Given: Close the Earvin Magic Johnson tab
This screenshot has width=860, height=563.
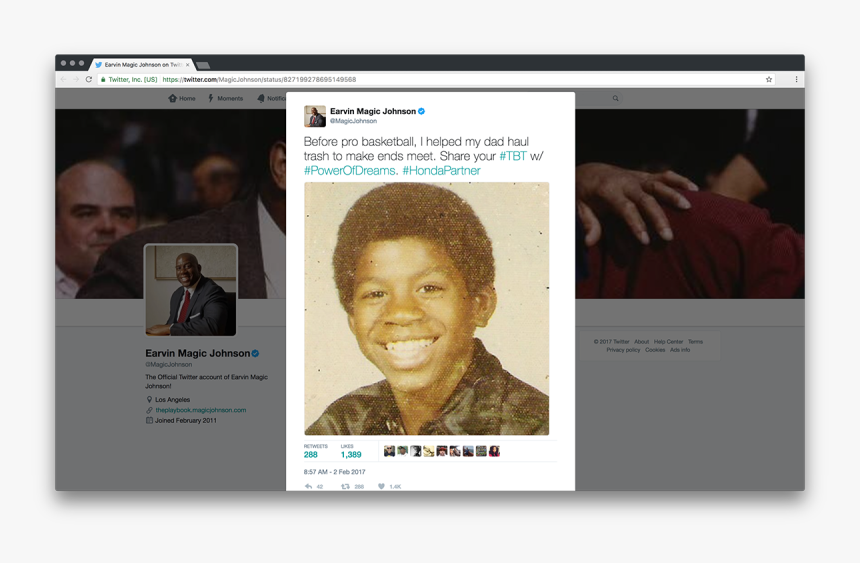Looking at the screenshot, I should coord(188,65).
